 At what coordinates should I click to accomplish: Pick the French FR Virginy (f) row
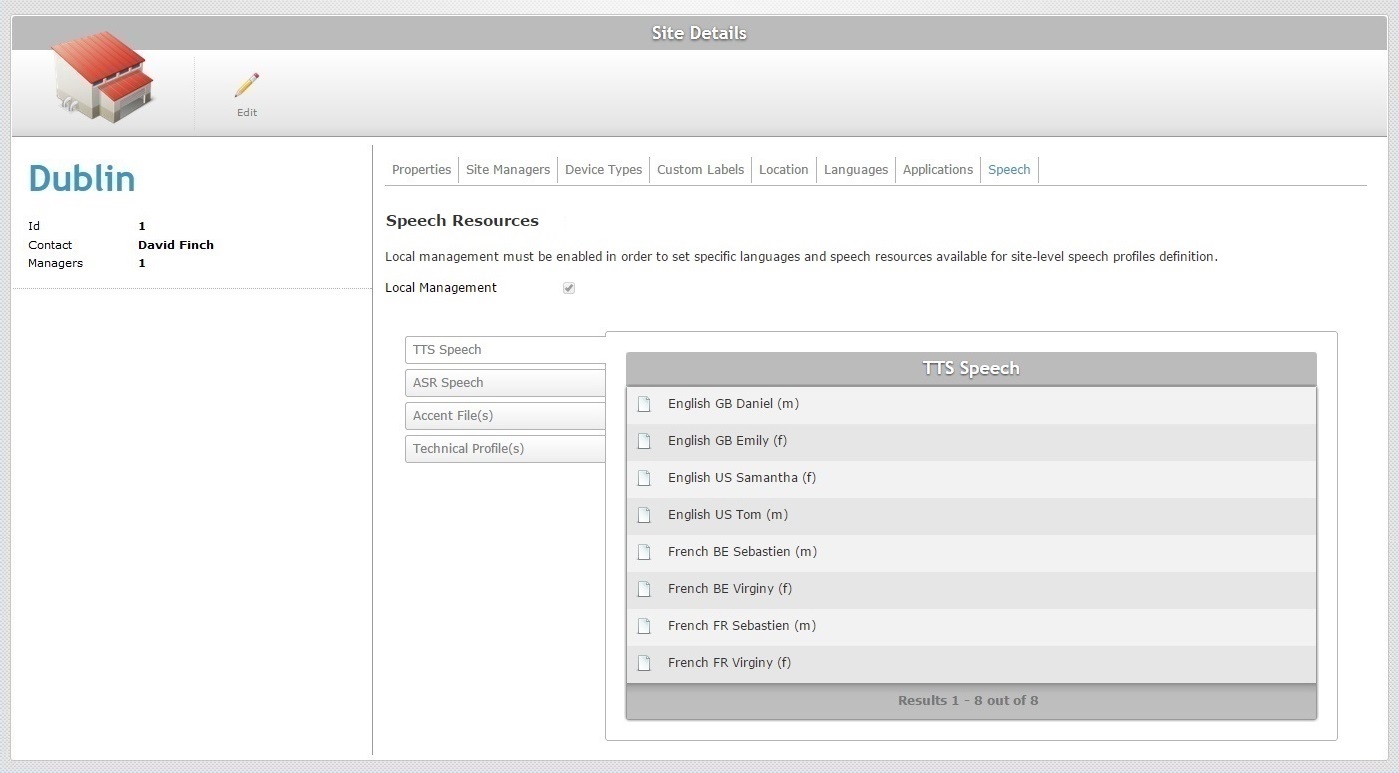971,663
